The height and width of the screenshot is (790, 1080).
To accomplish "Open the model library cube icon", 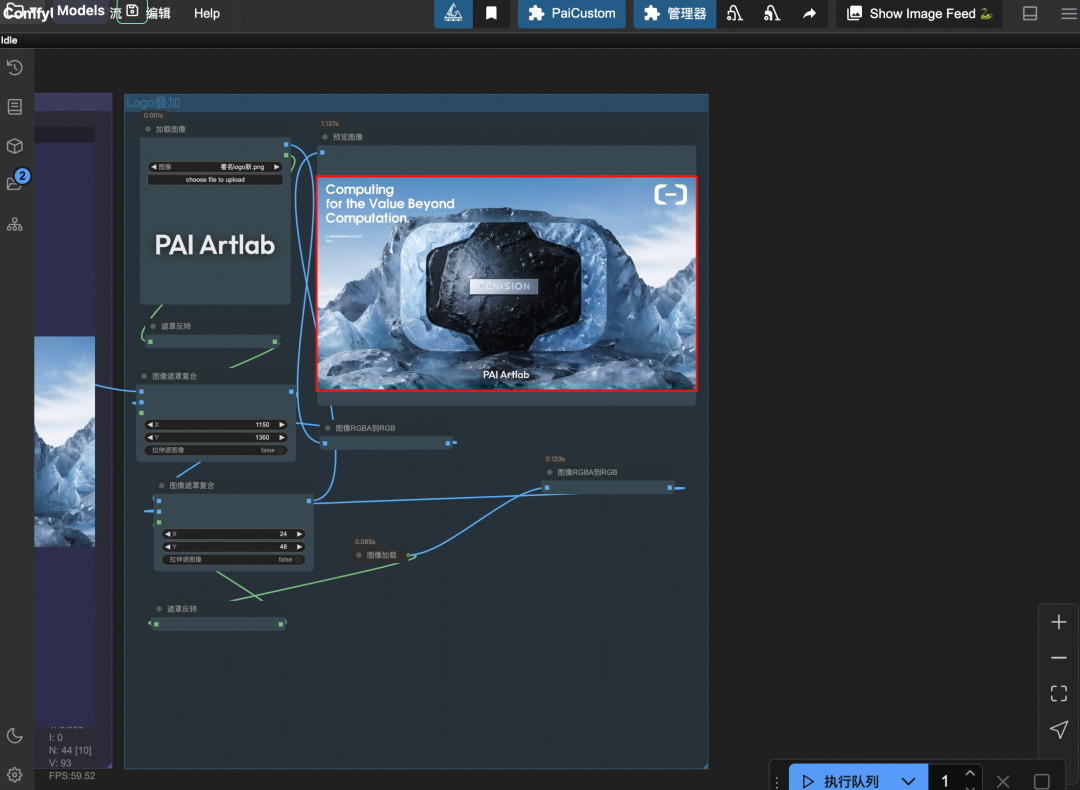I will [x=14, y=146].
